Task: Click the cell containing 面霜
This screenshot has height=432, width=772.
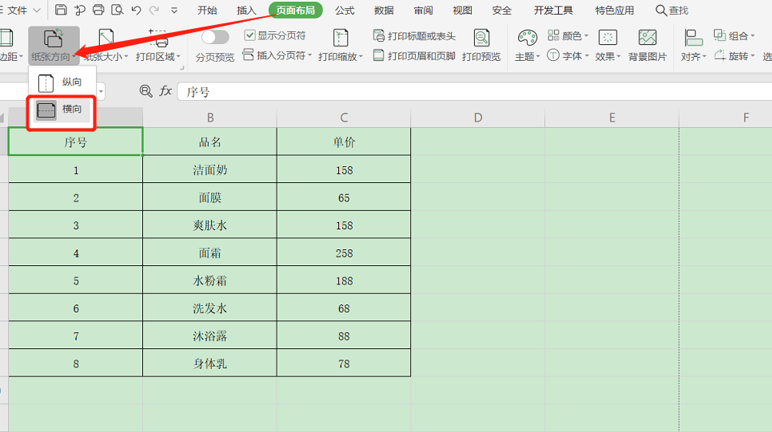Action: coord(210,253)
